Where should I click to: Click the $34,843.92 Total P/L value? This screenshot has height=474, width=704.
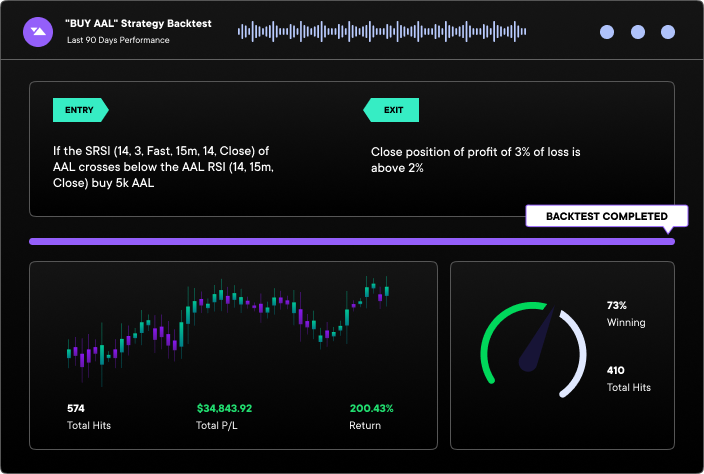(x=224, y=408)
